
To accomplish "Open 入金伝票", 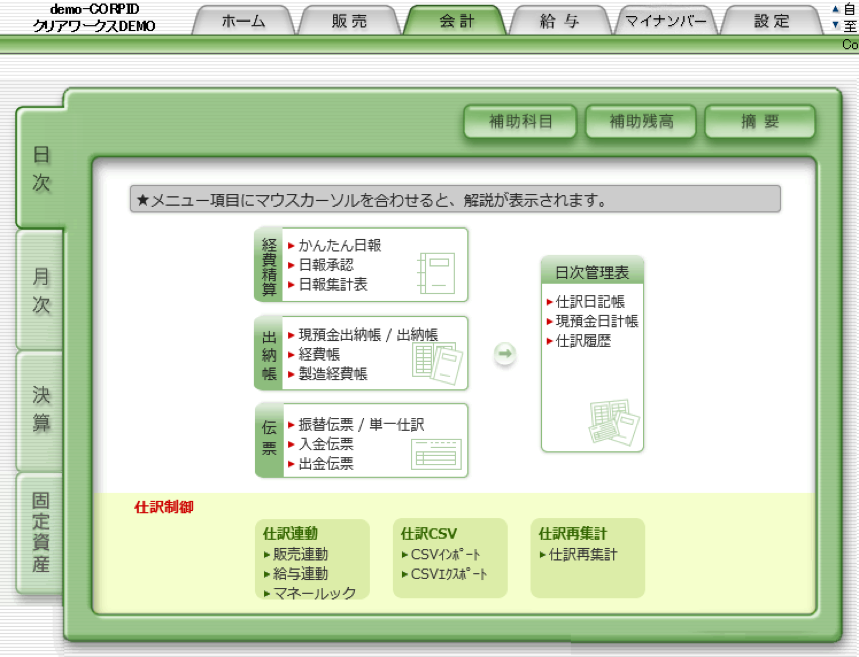I will 326,444.
